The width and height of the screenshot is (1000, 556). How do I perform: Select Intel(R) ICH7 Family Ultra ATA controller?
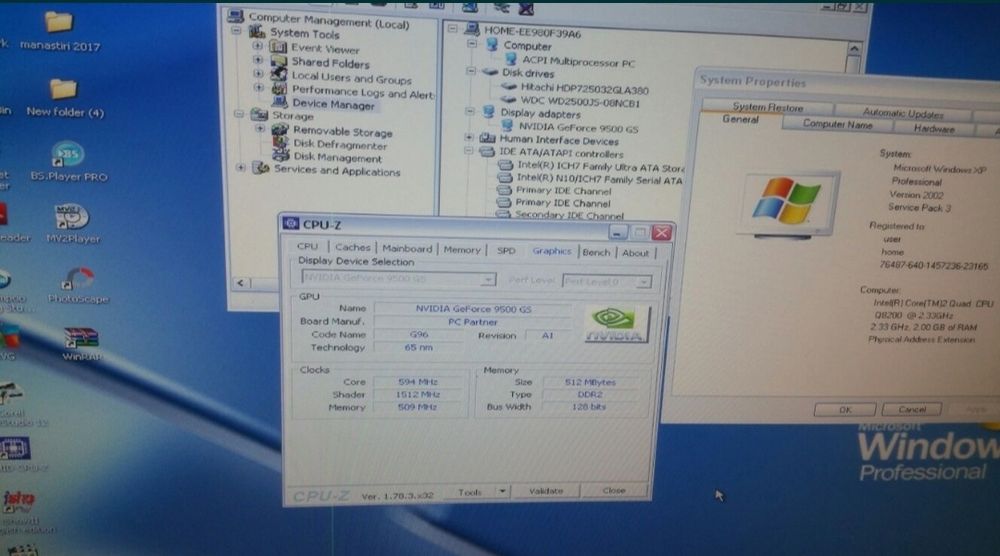tap(600, 166)
